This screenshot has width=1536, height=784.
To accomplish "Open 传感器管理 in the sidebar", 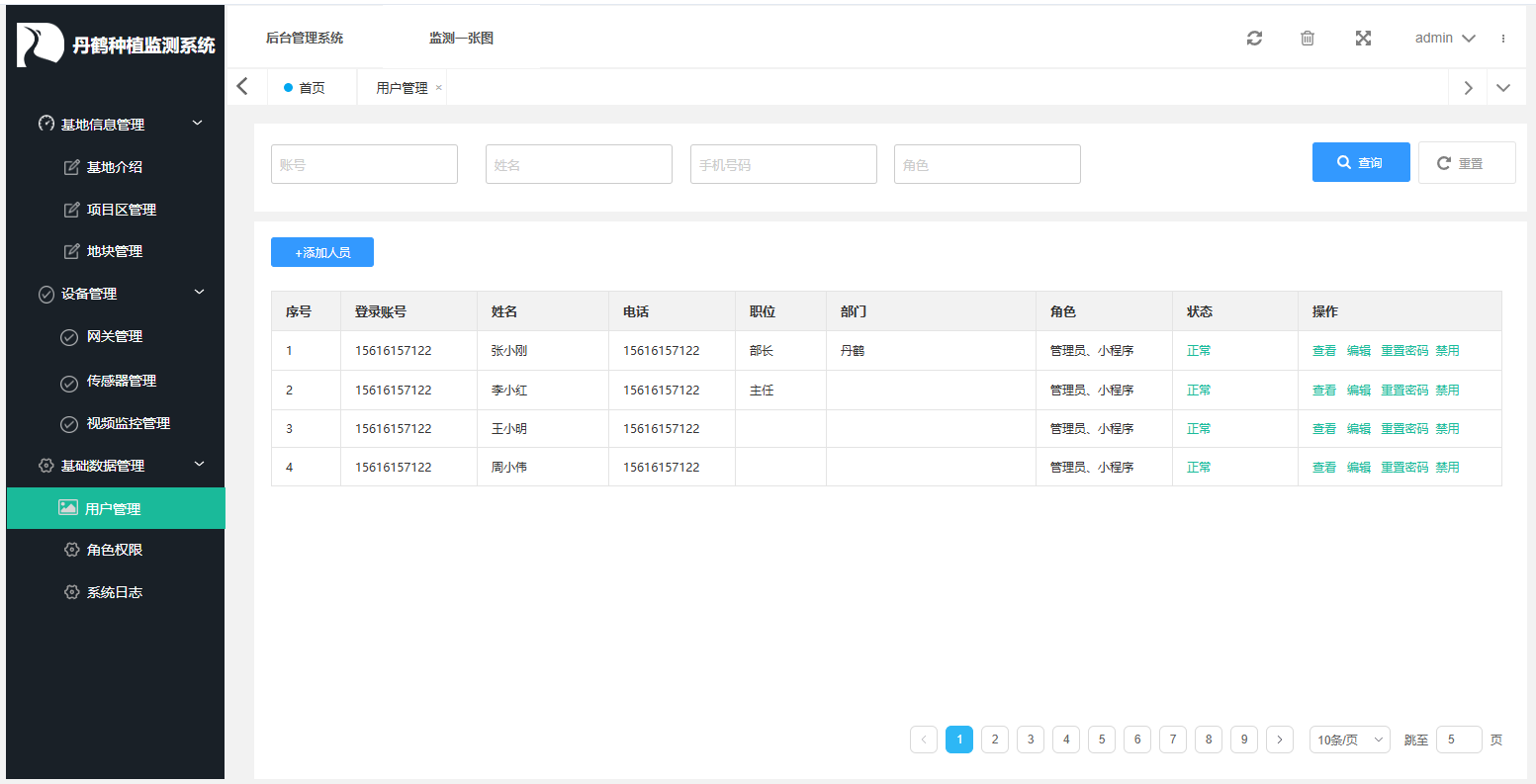I will (x=122, y=381).
